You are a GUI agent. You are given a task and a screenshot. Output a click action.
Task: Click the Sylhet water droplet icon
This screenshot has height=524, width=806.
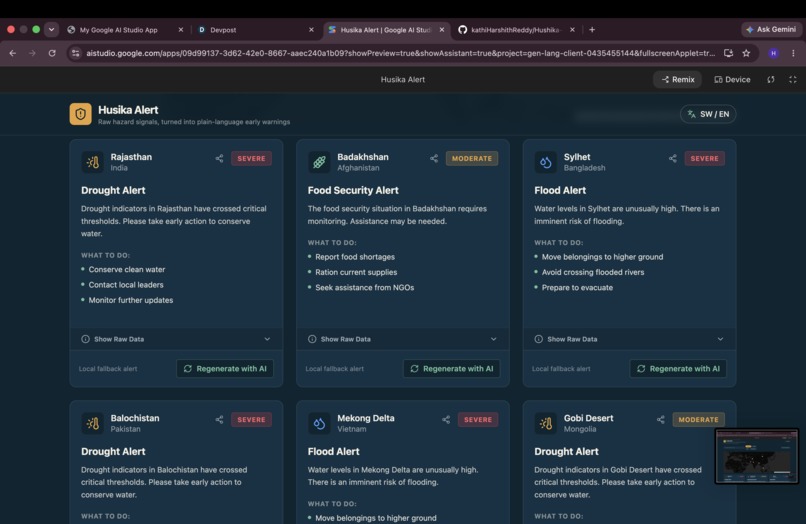tap(545, 162)
